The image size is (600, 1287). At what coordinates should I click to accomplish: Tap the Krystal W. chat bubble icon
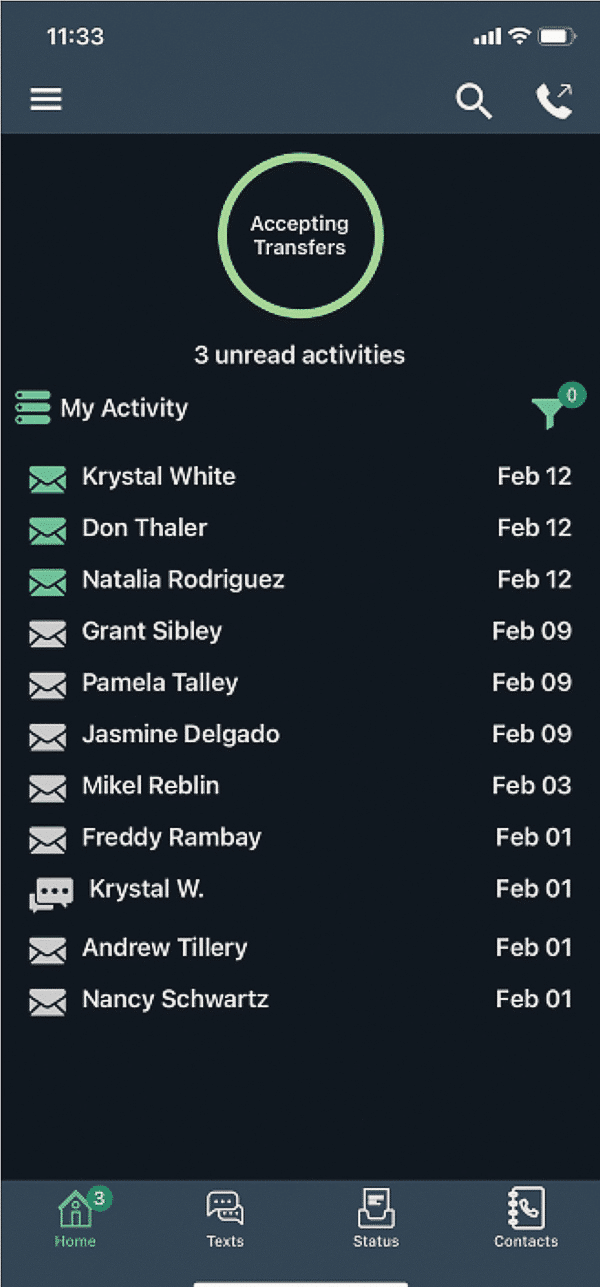click(x=51, y=895)
